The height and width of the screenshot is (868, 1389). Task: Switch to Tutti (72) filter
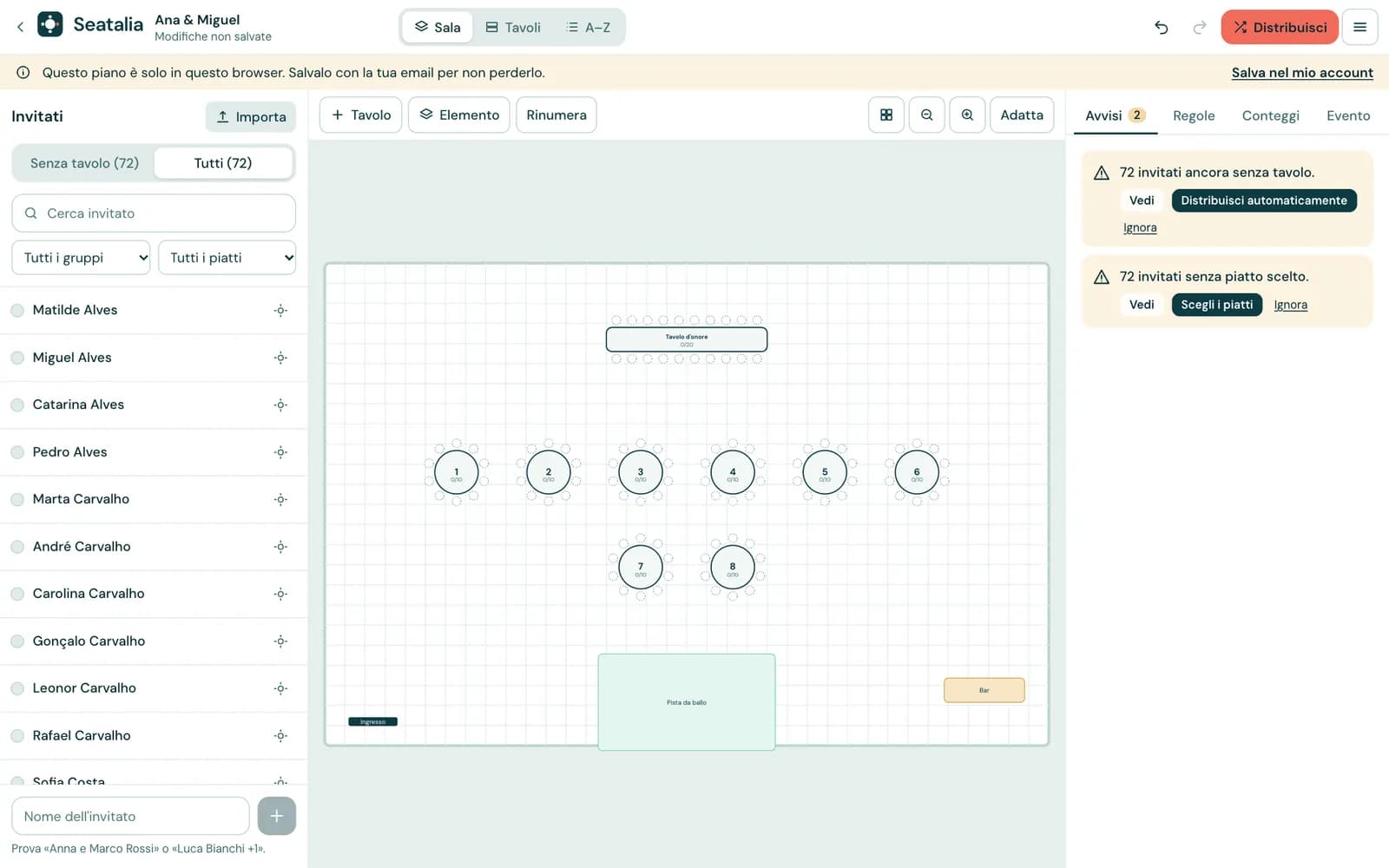[x=223, y=163]
